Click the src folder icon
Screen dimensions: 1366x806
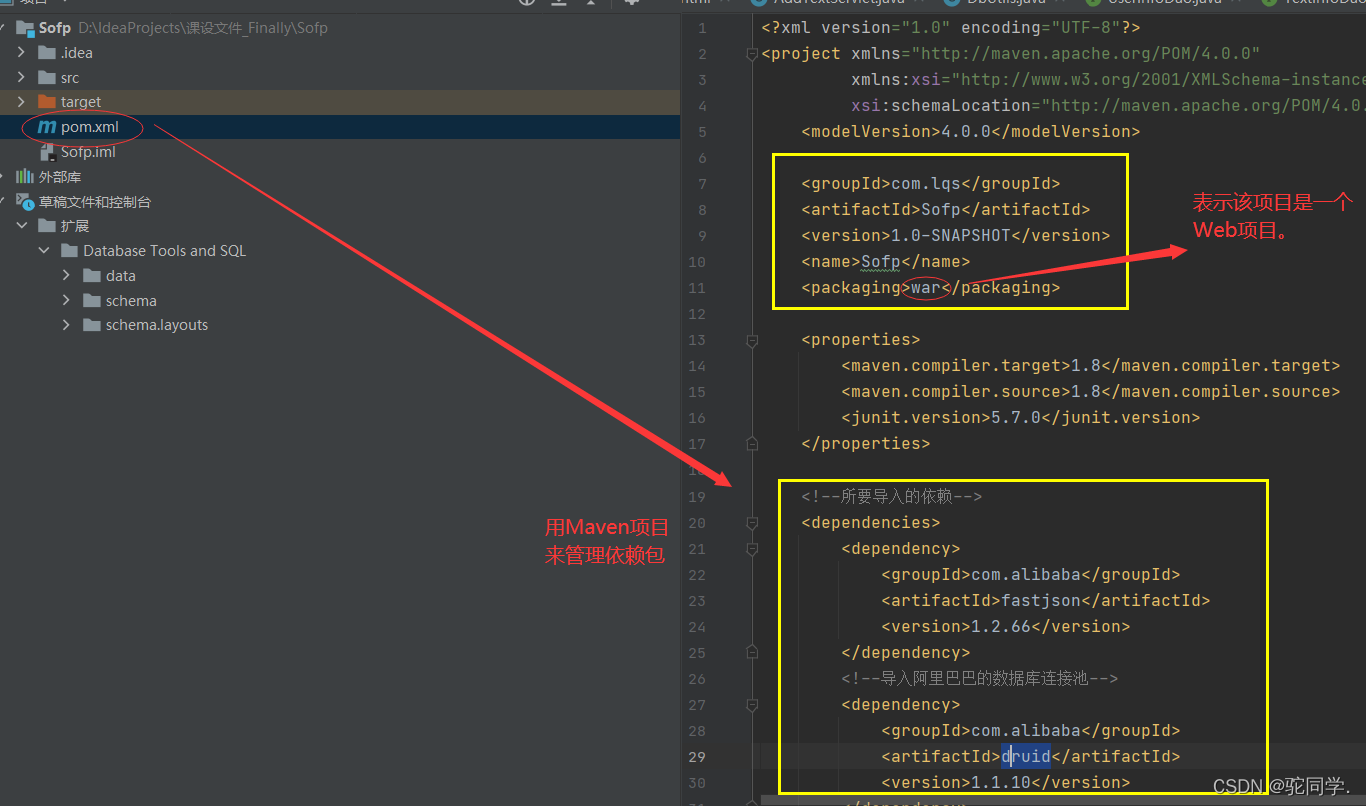coord(47,77)
